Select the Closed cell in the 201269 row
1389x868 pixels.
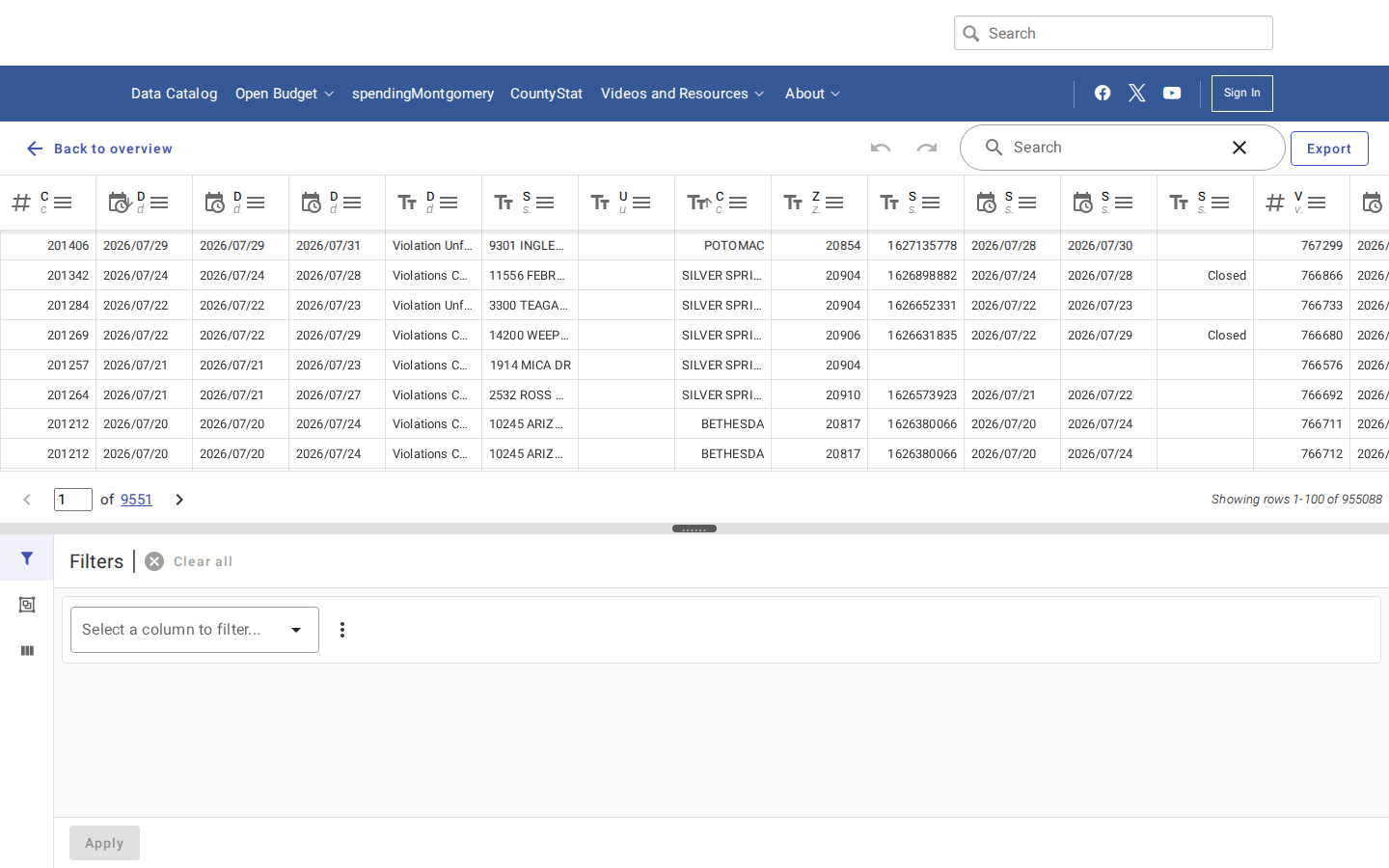coord(1206,335)
